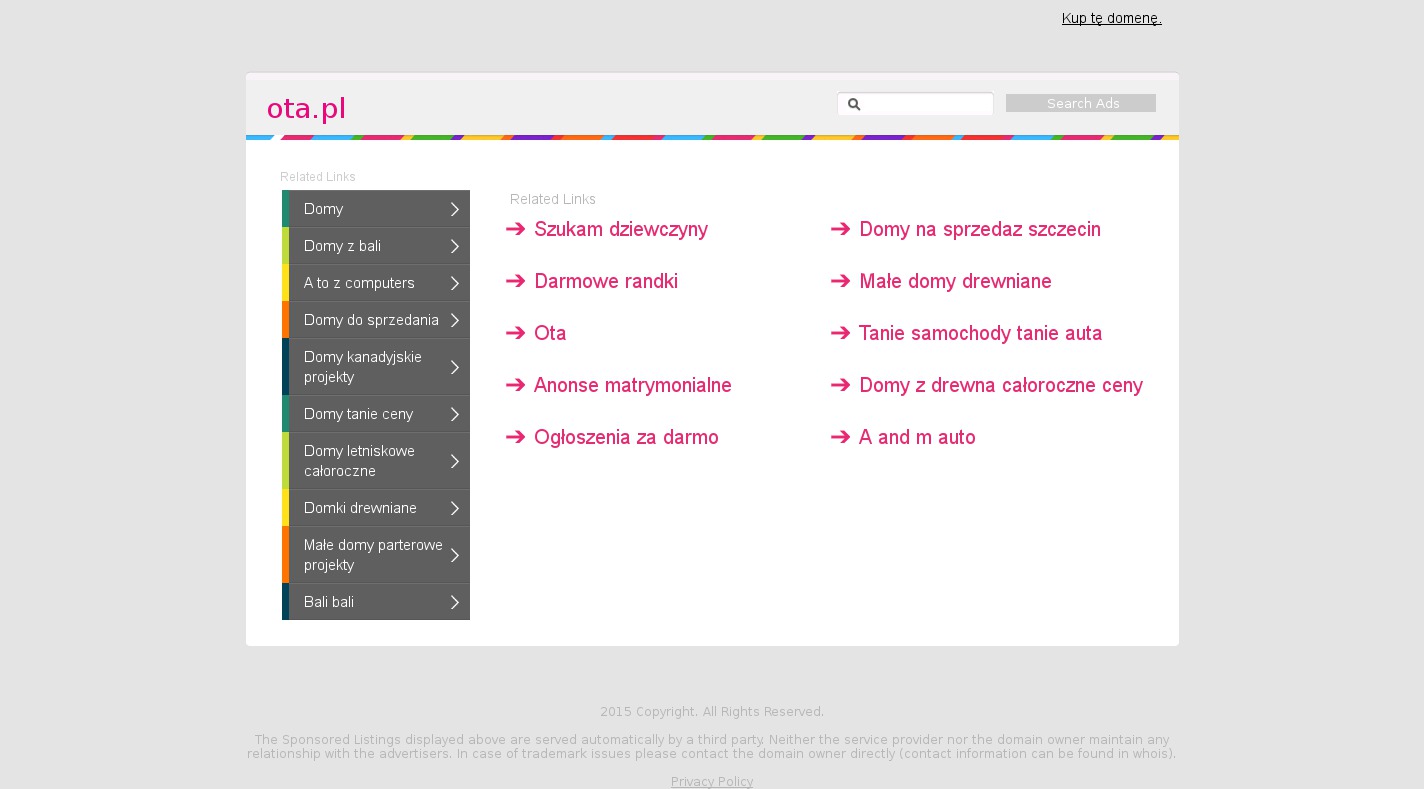Click the arrow icon beside Szukam dziewczyny
This screenshot has height=789, width=1424.
point(516,229)
